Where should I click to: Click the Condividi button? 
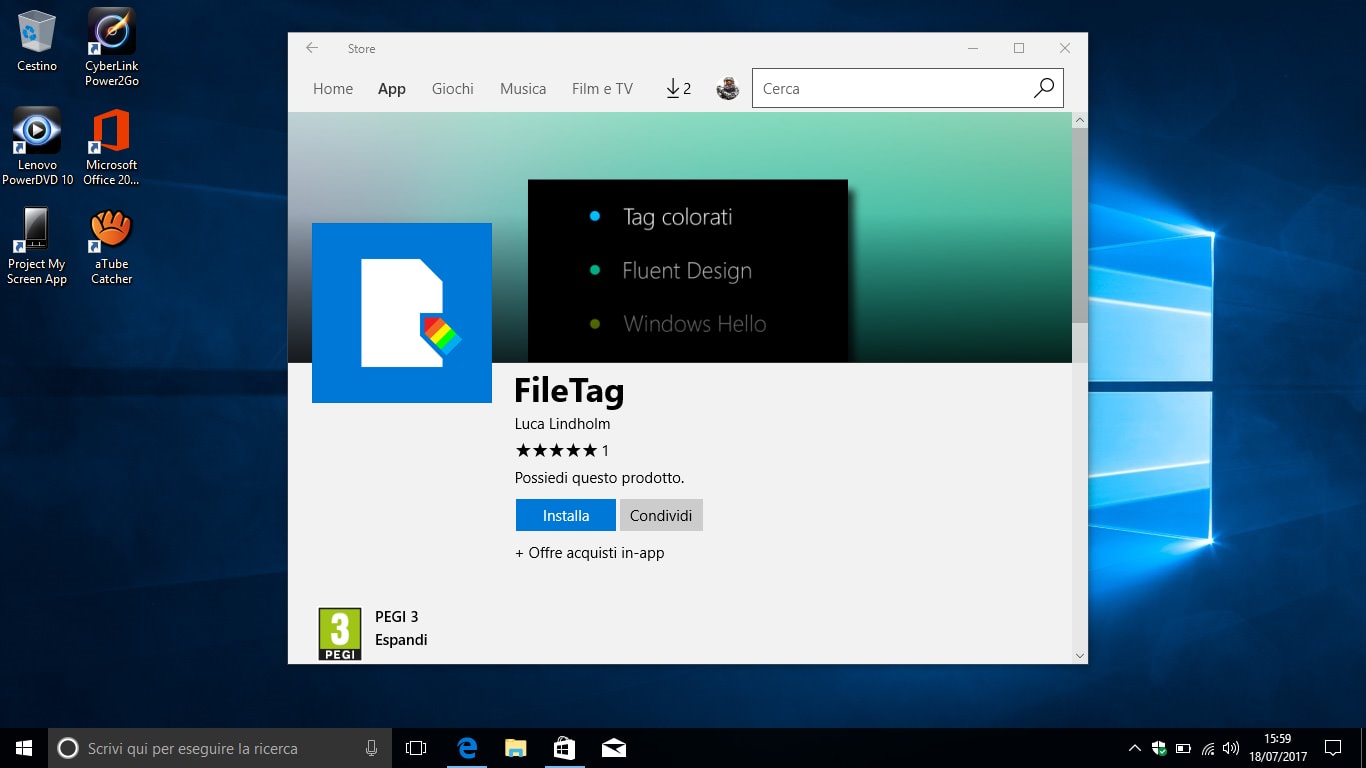(661, 515)
